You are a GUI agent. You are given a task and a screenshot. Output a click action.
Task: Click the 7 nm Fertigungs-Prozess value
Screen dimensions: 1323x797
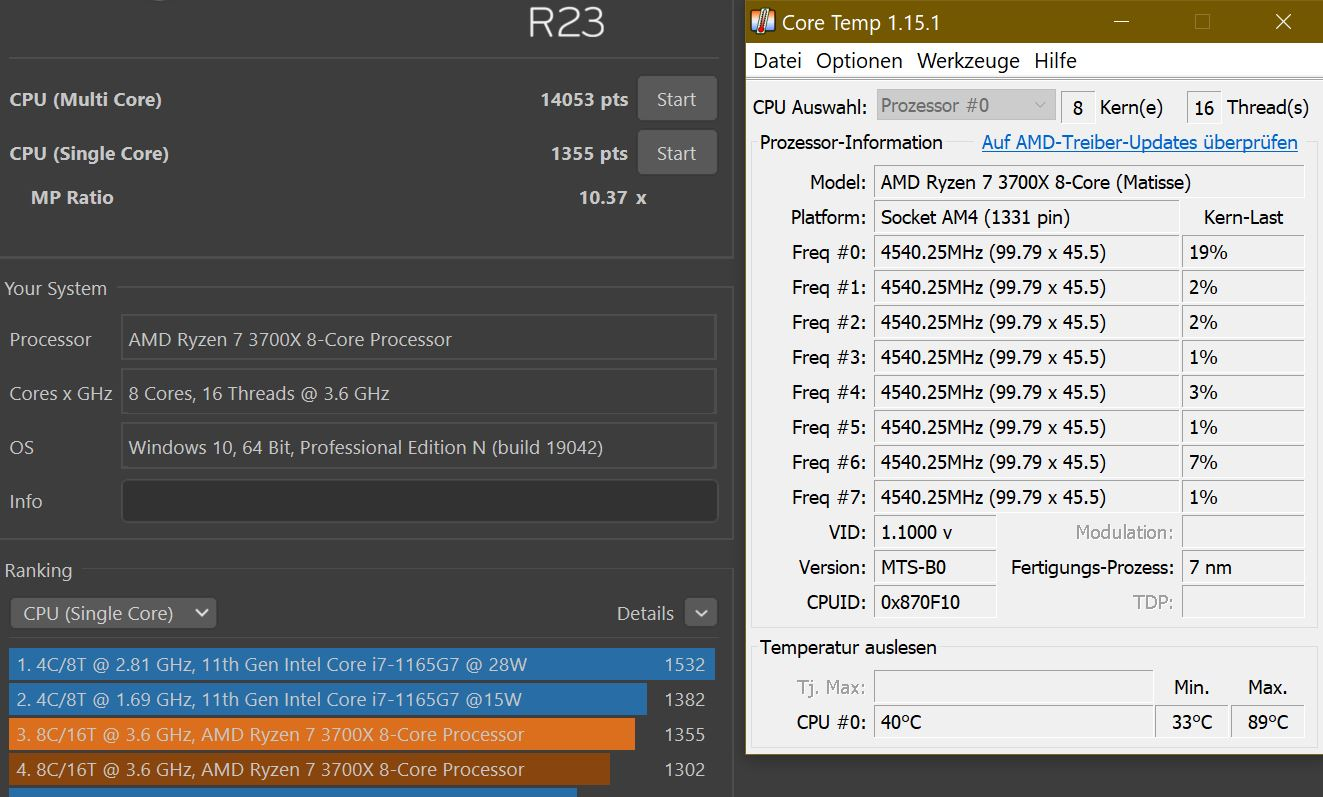(1243, 567)
